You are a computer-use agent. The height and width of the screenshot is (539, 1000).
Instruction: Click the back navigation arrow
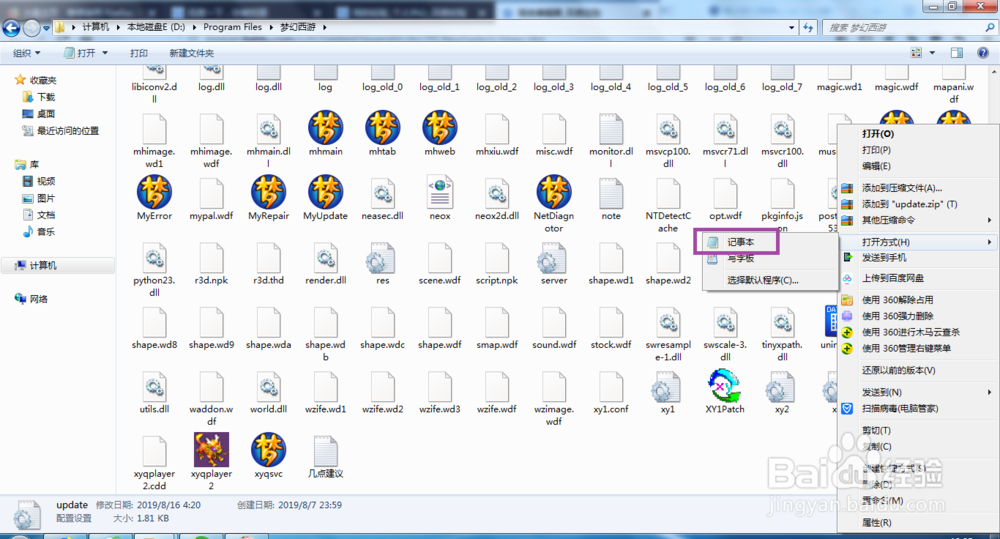pyautogui.click(x=11, y=27)
